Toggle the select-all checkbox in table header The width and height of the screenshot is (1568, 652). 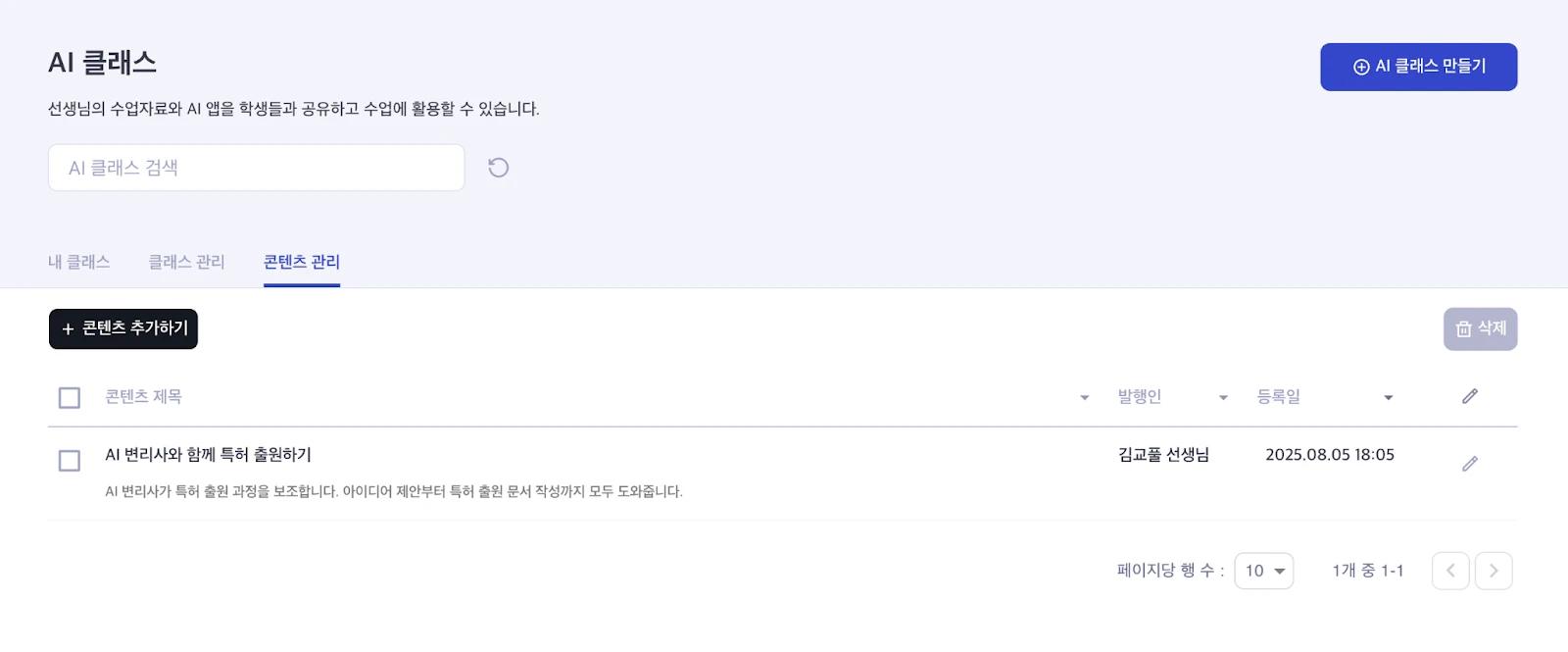point(70,397)
